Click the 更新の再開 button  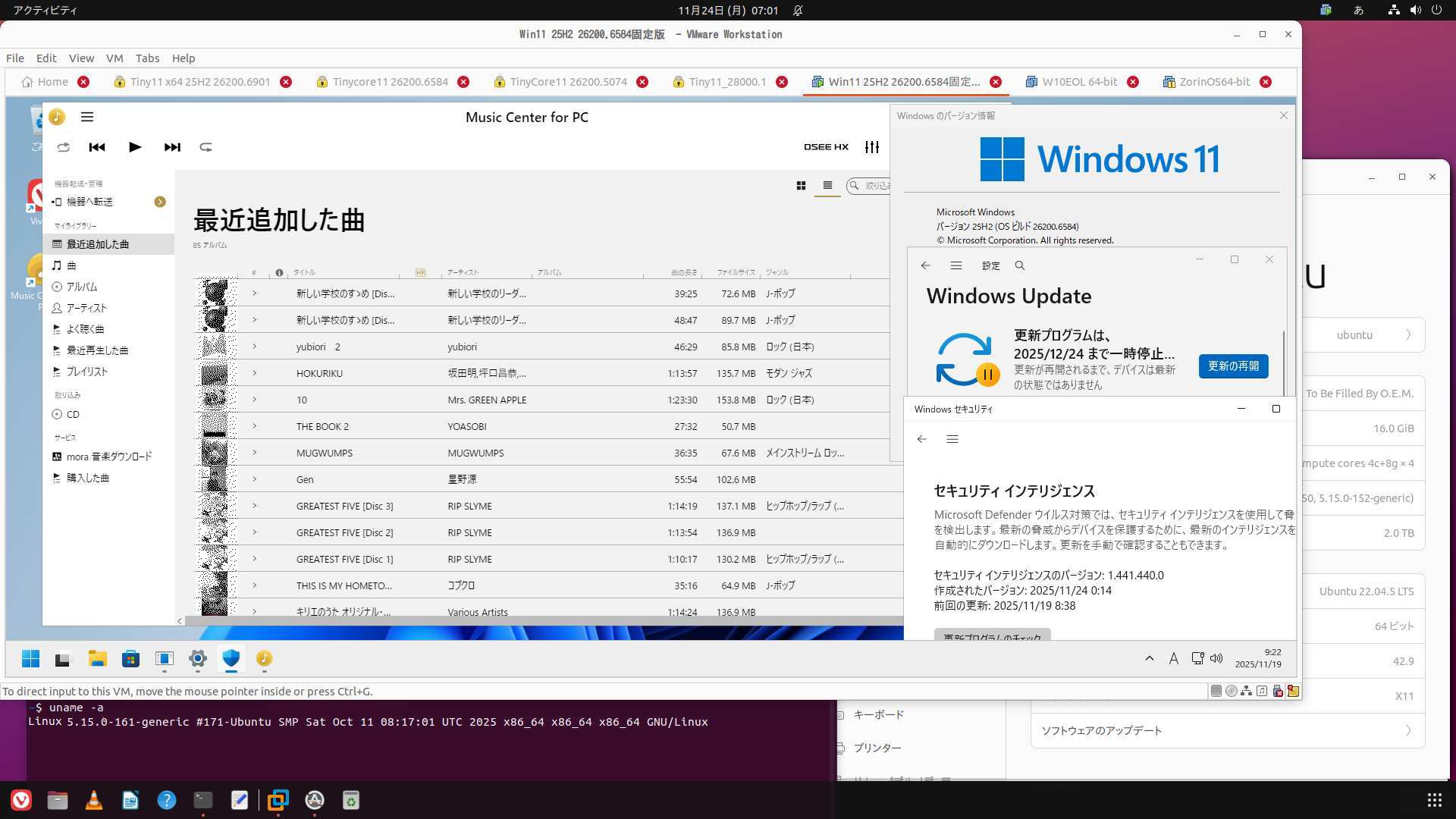1233,366
